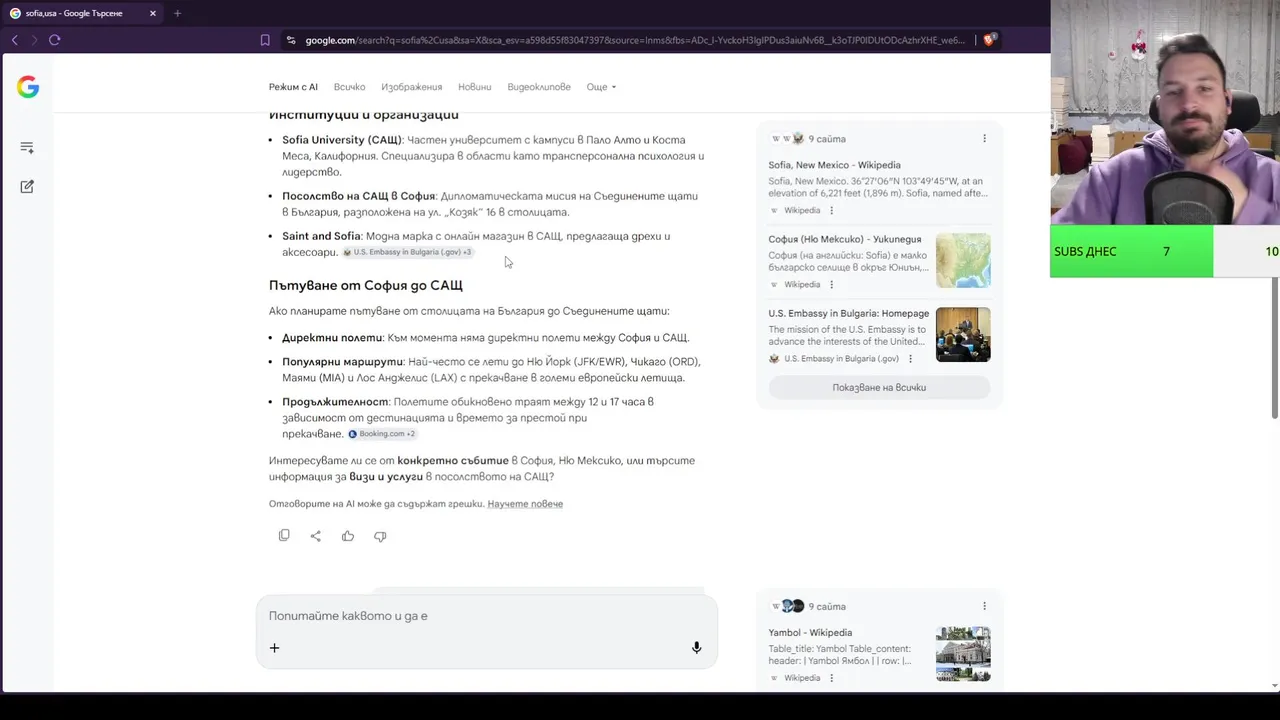Open site info icon beside google.com

291,40
